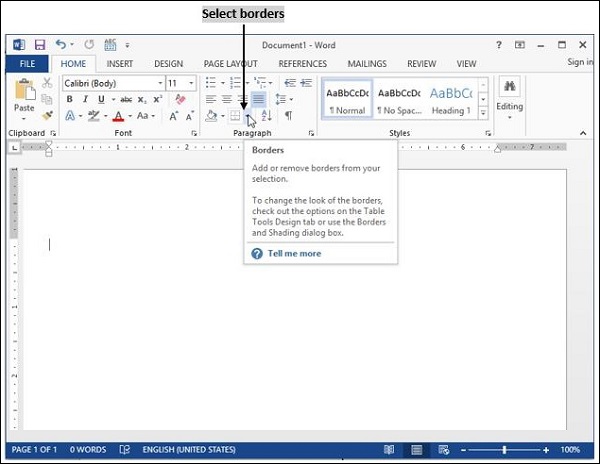The width and height of the screenshot is (600, 464).
Task: Apply Strikethrough to text
Action: pyautogui.click(x=124, y=100)
